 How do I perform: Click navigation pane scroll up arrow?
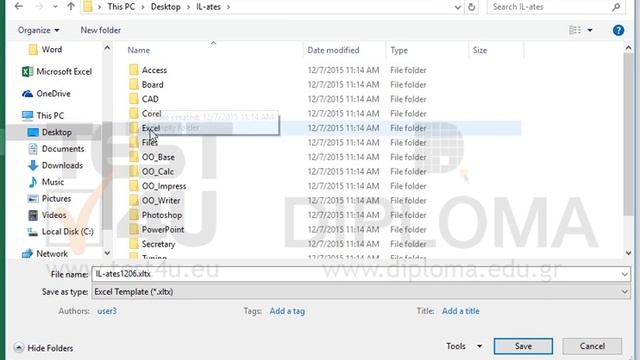click(x=107, y=48)
